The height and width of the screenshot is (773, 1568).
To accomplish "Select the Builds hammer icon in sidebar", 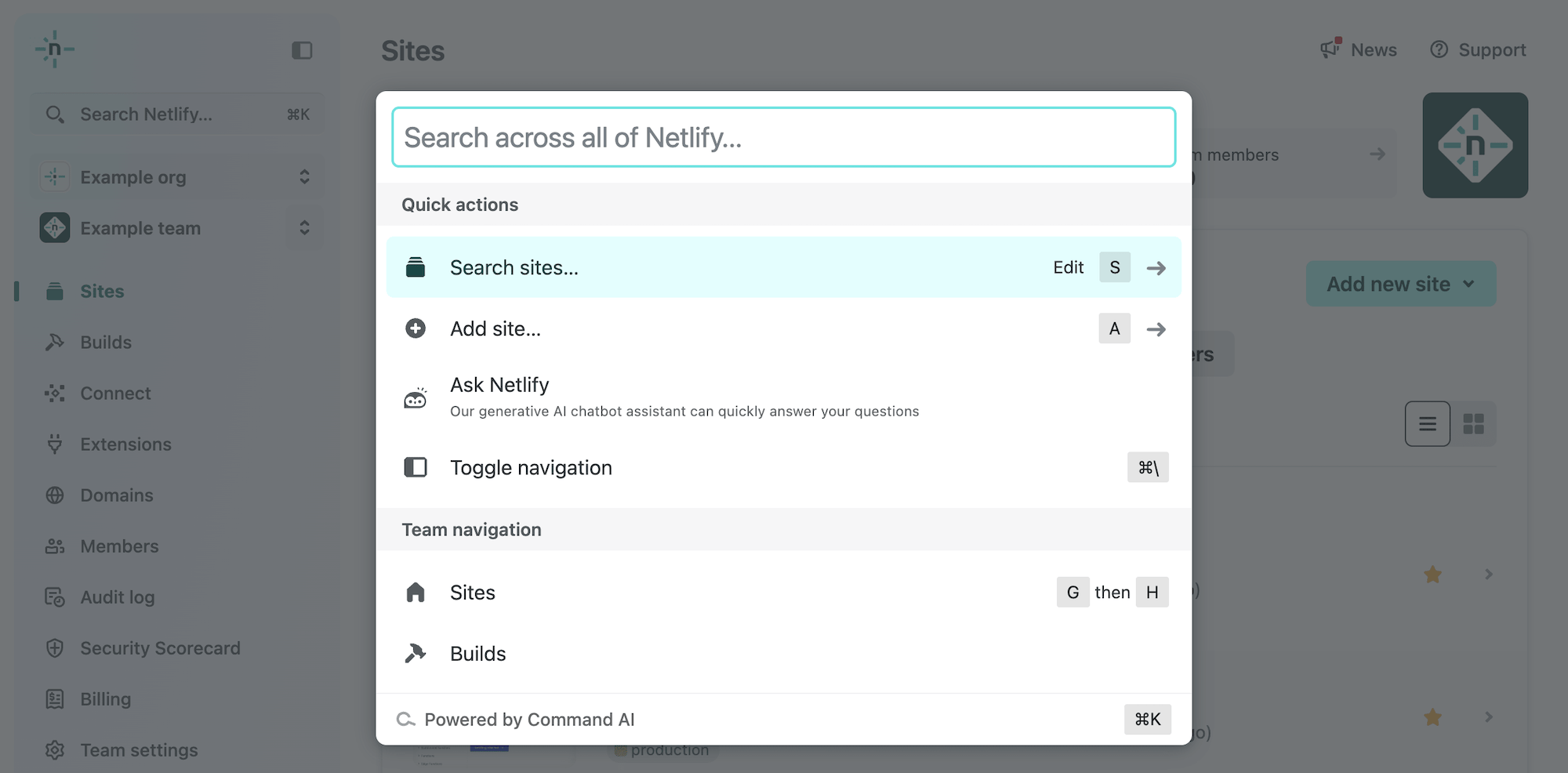I will (55, 342).
